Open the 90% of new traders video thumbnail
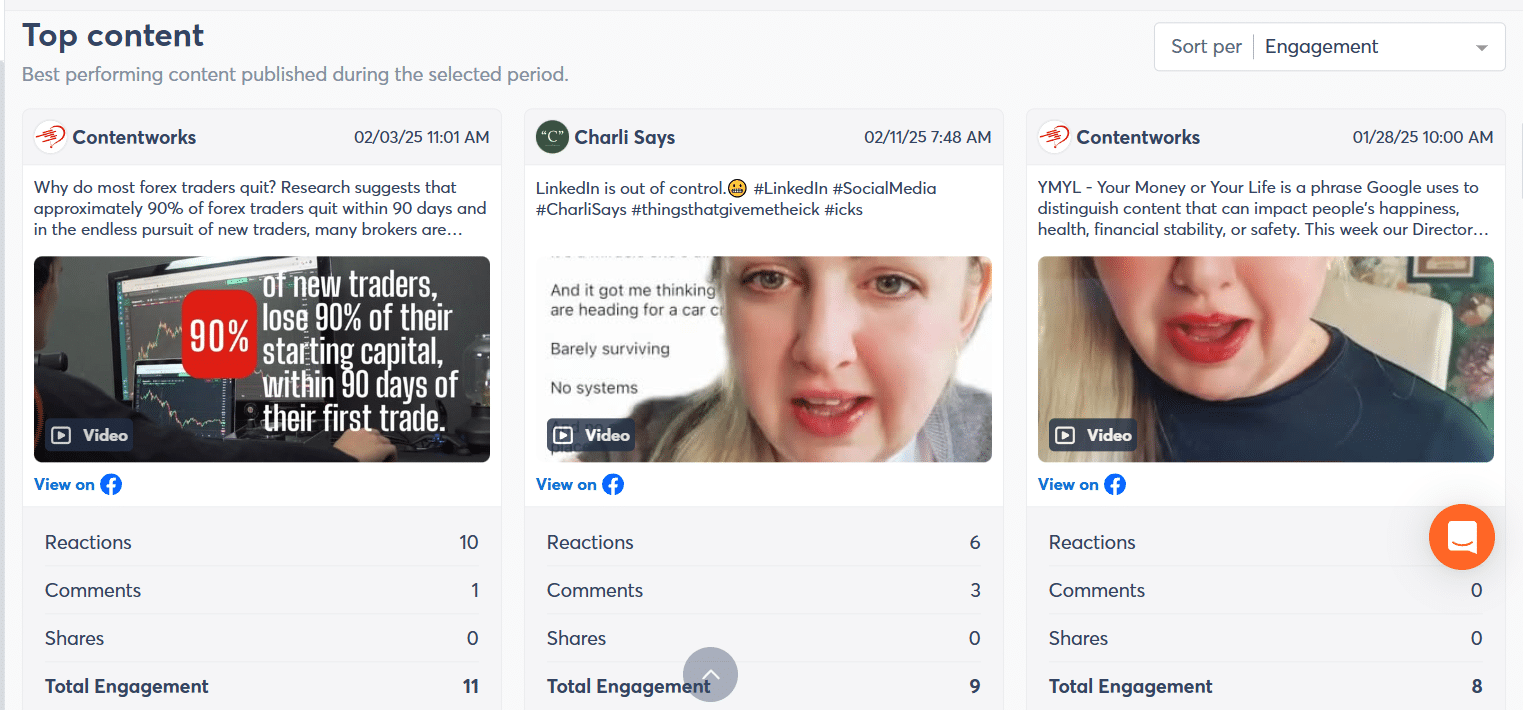The image size is (1523, 710). coord(262,359)
